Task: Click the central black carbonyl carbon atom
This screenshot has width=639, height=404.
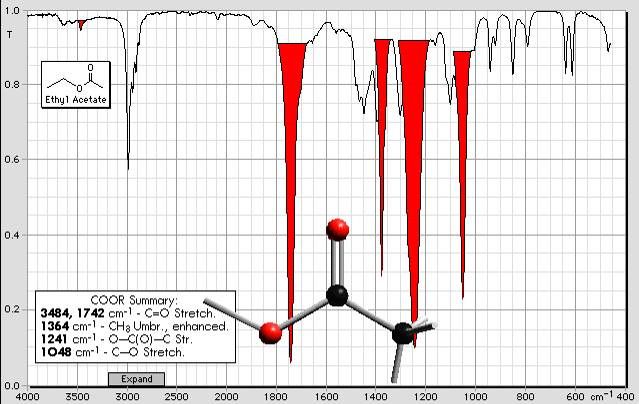Action: (x=337, y=296)
